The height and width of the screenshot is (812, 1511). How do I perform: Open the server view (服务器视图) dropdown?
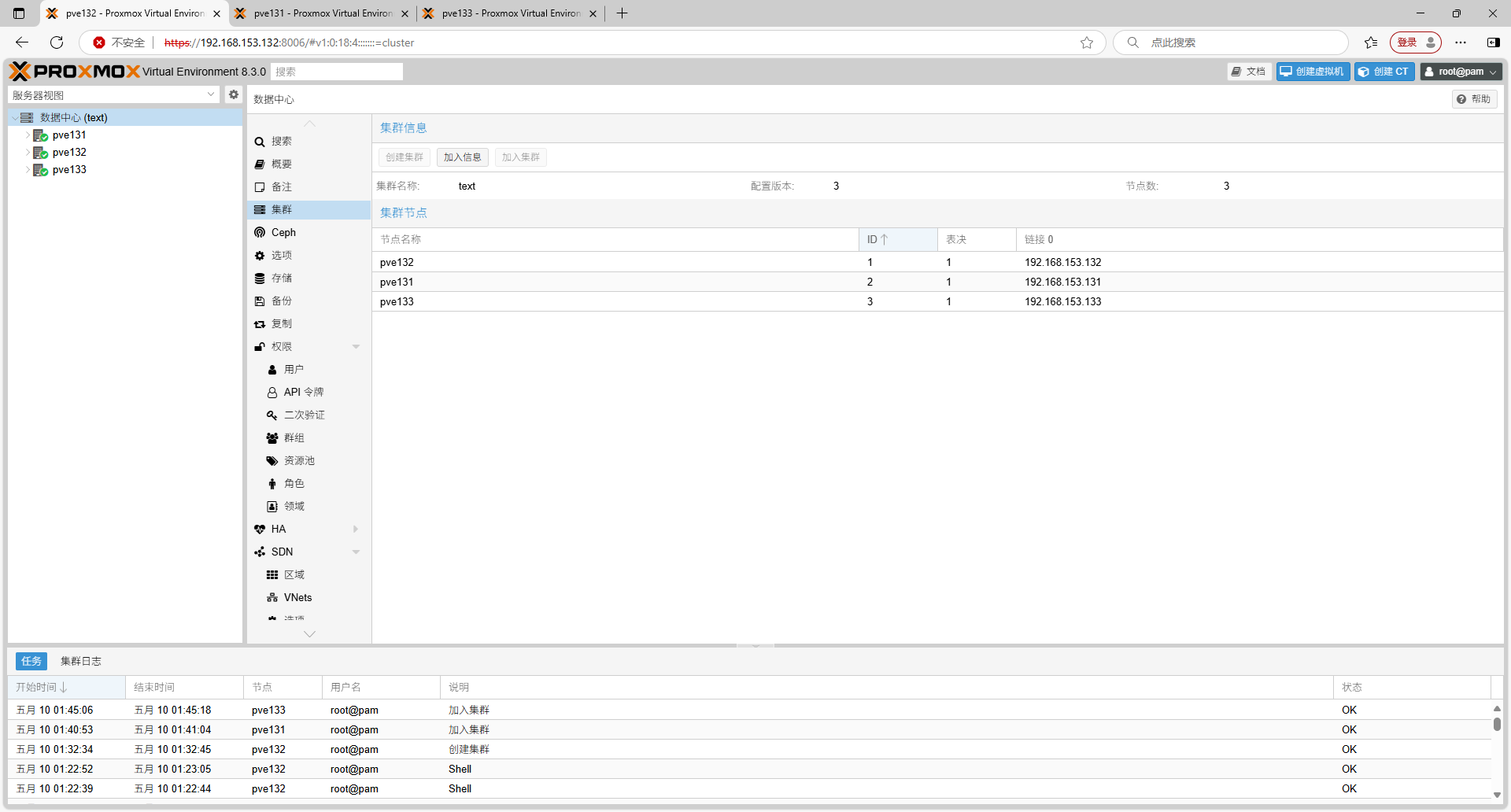tap(114, 94)
